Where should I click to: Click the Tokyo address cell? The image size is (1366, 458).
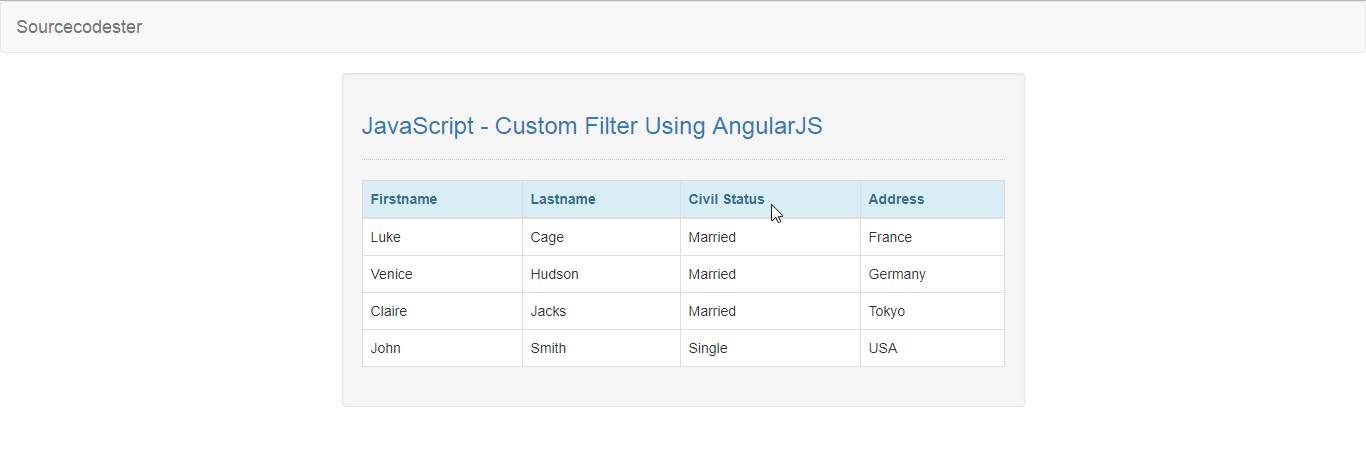coord(932,311)
